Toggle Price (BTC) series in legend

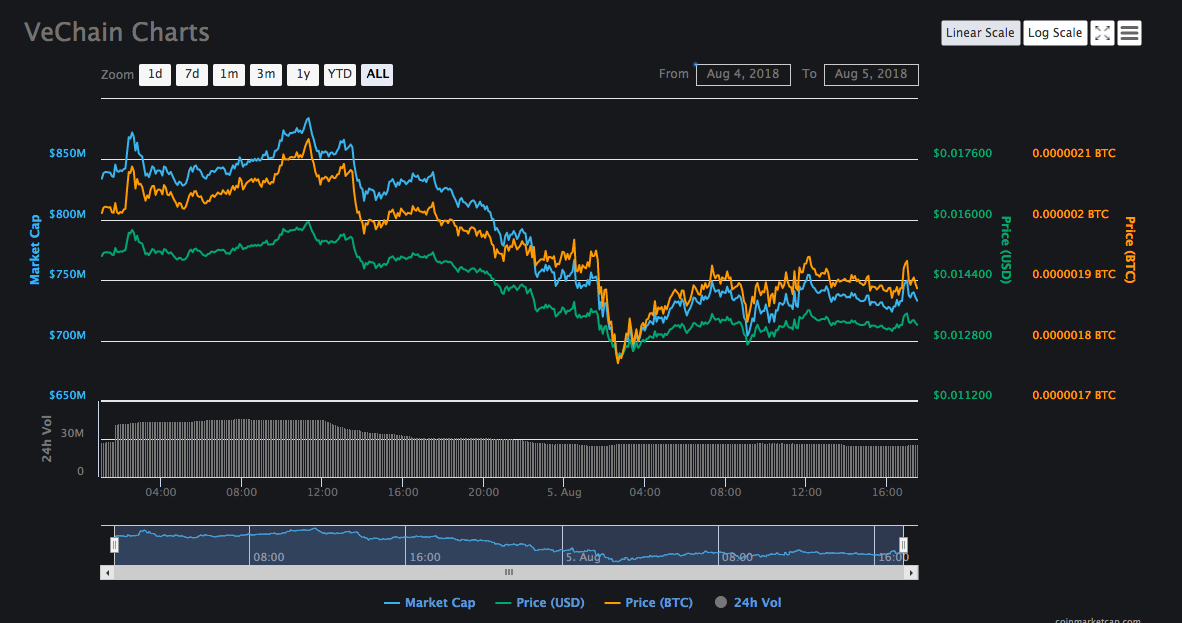[x=648, y=603]
